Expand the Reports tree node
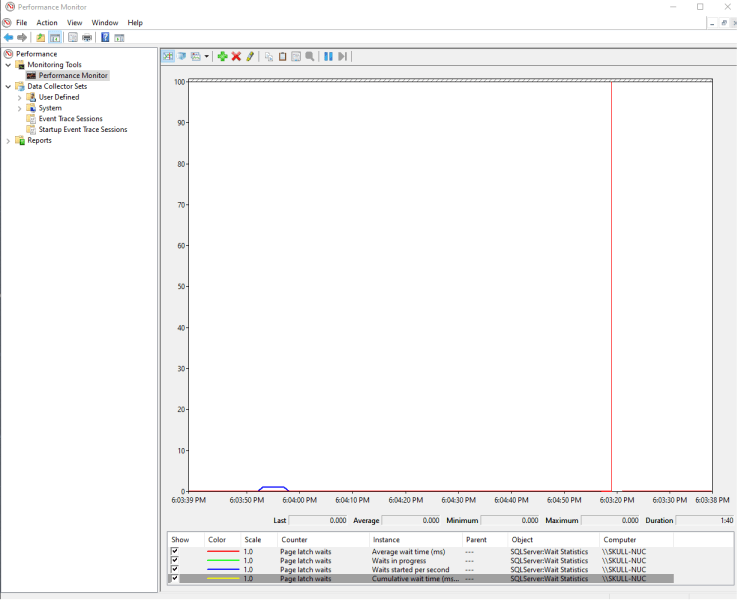This screenshot has height=610, width=750. (x=8, y=141)
